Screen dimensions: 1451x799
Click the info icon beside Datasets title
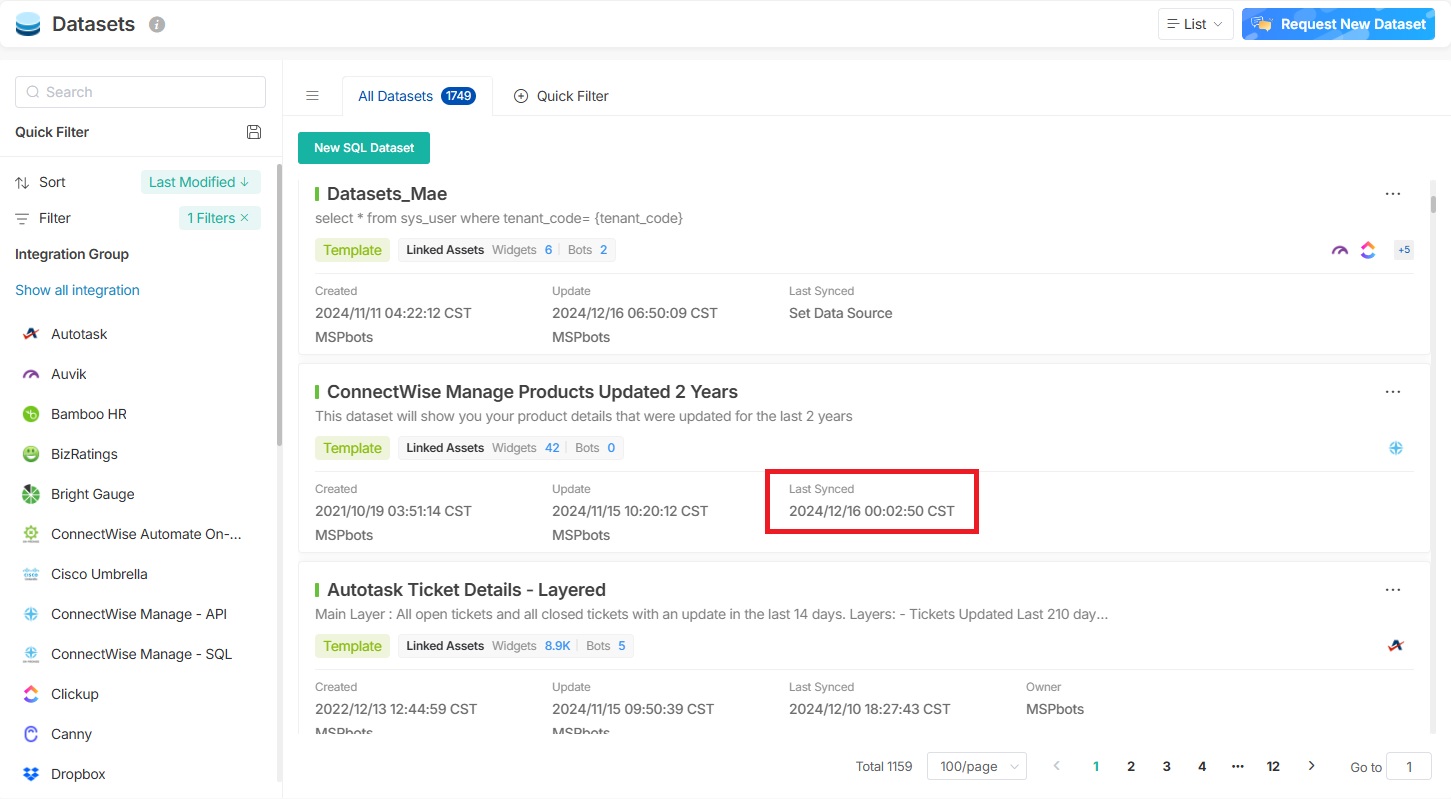(157, 25)
